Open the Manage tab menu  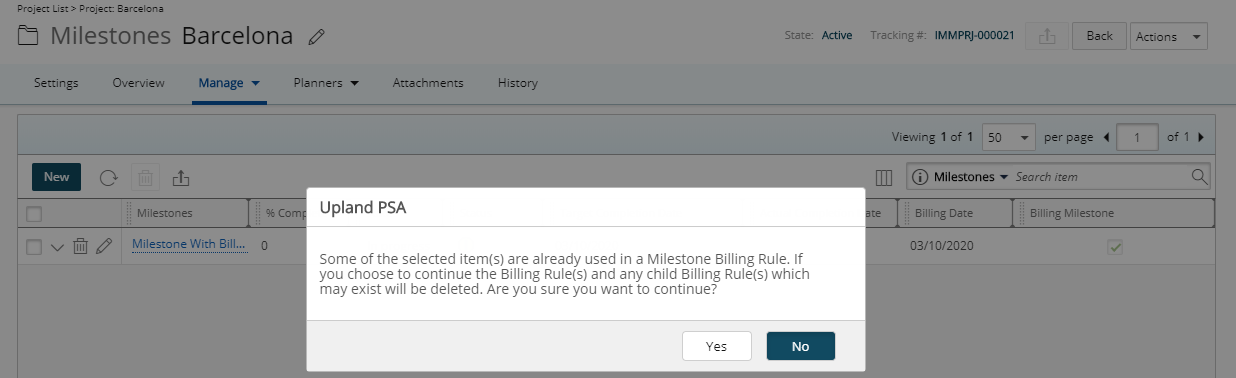click(x=229, y=83)
